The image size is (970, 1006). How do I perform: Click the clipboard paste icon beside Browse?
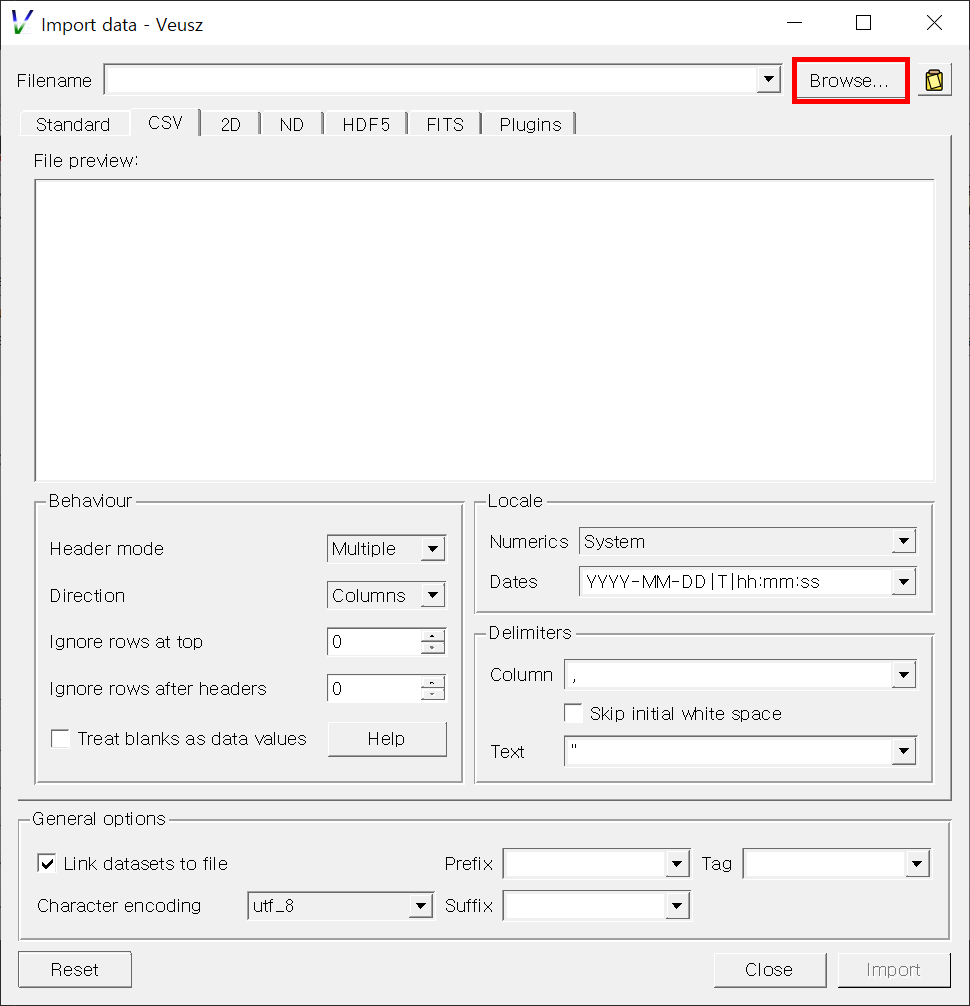(934, 80)
